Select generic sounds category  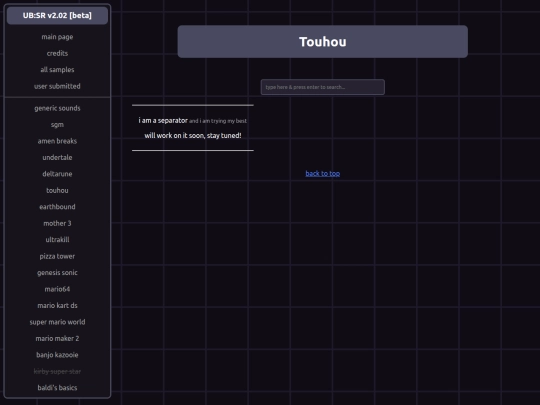[57, 108]
